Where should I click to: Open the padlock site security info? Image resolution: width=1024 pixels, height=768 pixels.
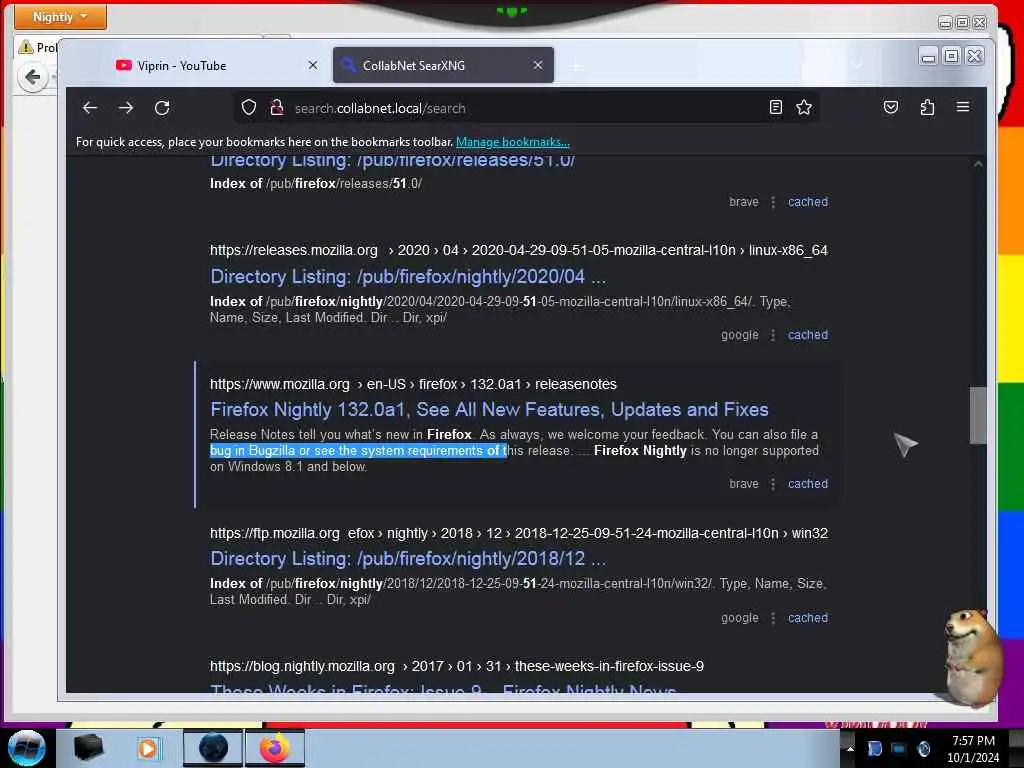click(x=276, y=107)
